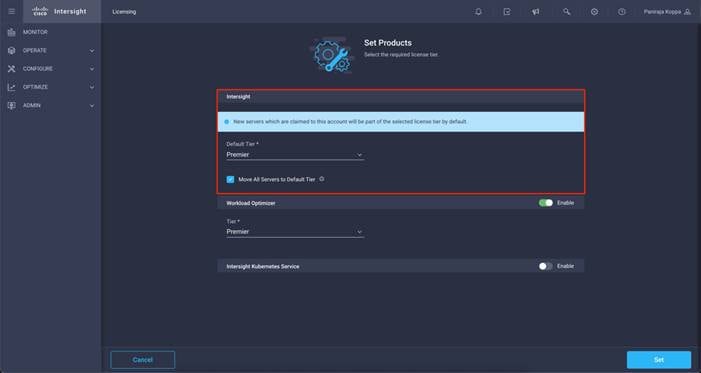Viewport: 701px width, 373px height.
Task: Click the Monitor chart icon in sidebar
Action: coord(12,32)
